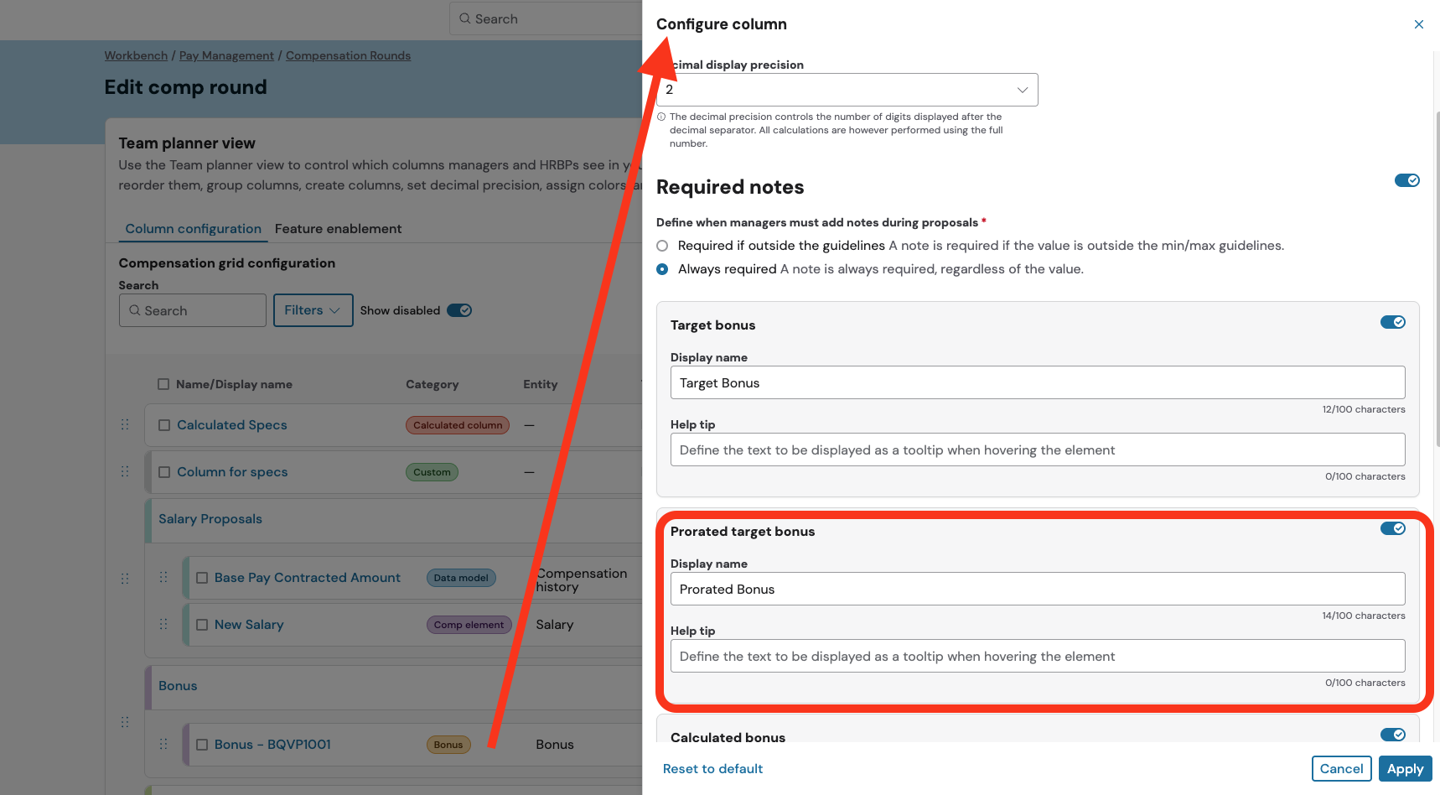Open the Column configuration tab
The image size is (1440, 795).
click(193, 229)
